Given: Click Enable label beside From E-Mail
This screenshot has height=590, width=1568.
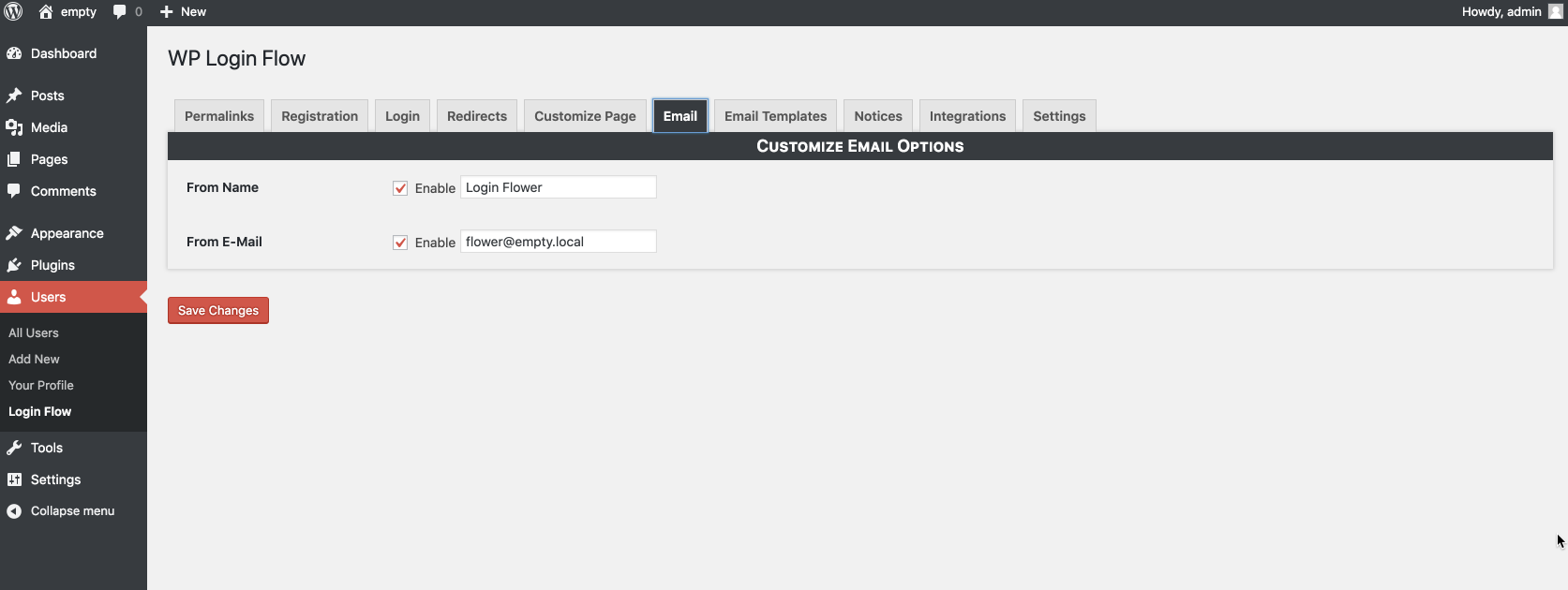Looking at the screenshot, I should click(435, 243).
